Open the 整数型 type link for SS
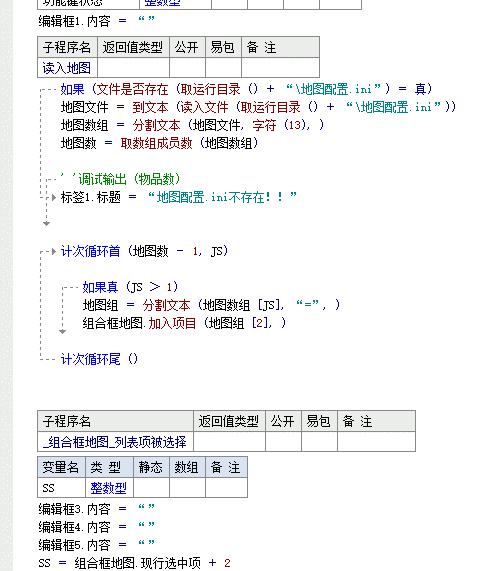The image size is (487, 571). (109, 488)
